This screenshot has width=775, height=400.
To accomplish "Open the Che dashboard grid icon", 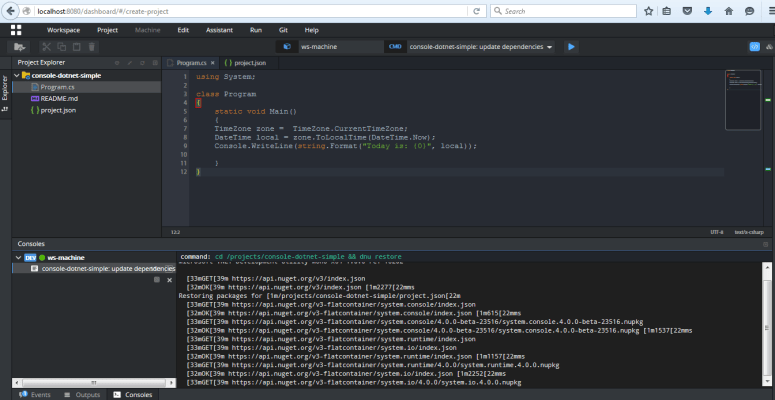I will 16,30.
